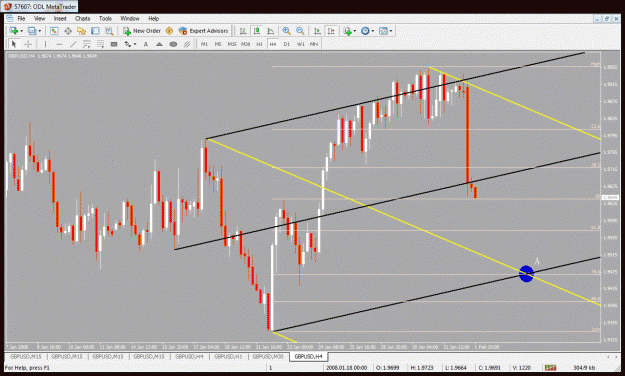Select the Crosshair tool
The width and height of the screenshot is (625, 376).
tap(28, 44)
